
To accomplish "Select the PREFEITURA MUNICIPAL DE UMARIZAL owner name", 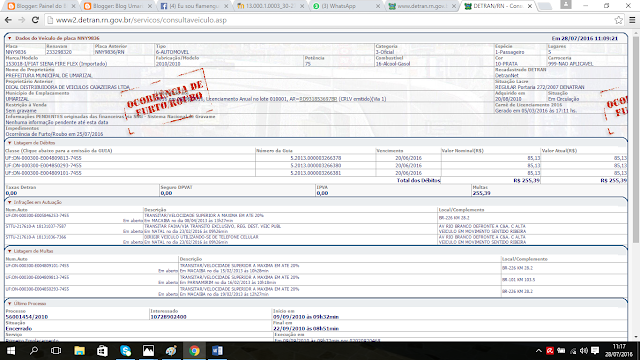I will (49, 76).
